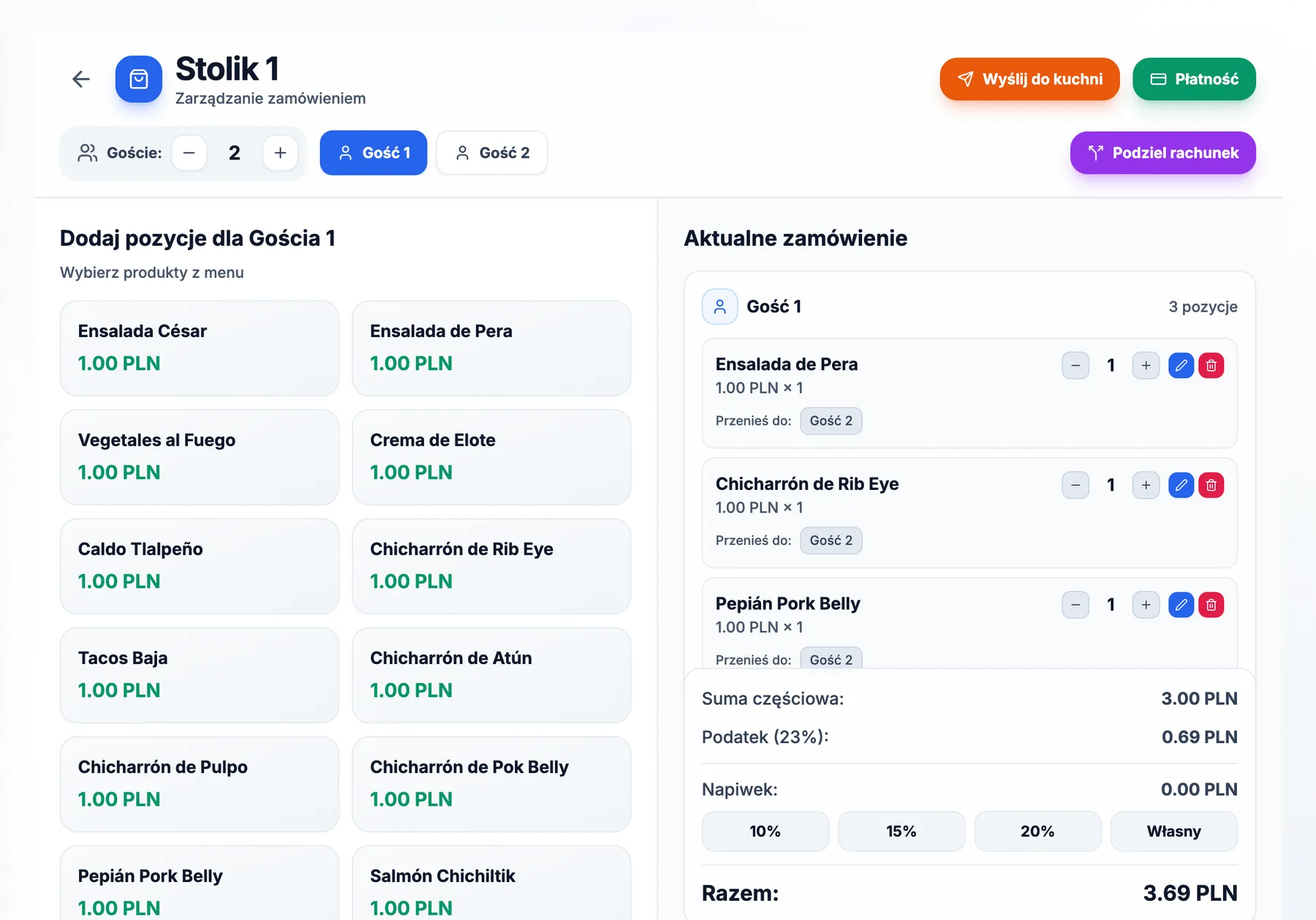Add Tacos Baja to the order
1316x920 pixels.
200,675
